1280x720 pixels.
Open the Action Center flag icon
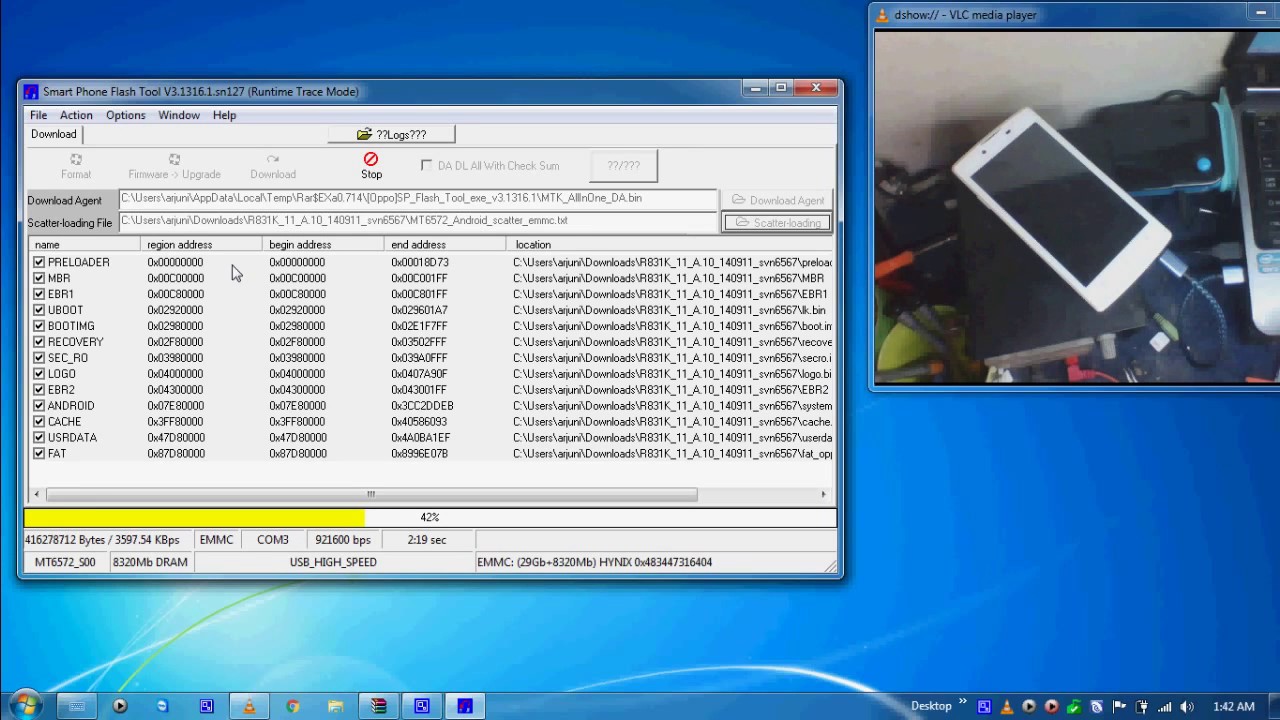click(x=1120, y=707)
